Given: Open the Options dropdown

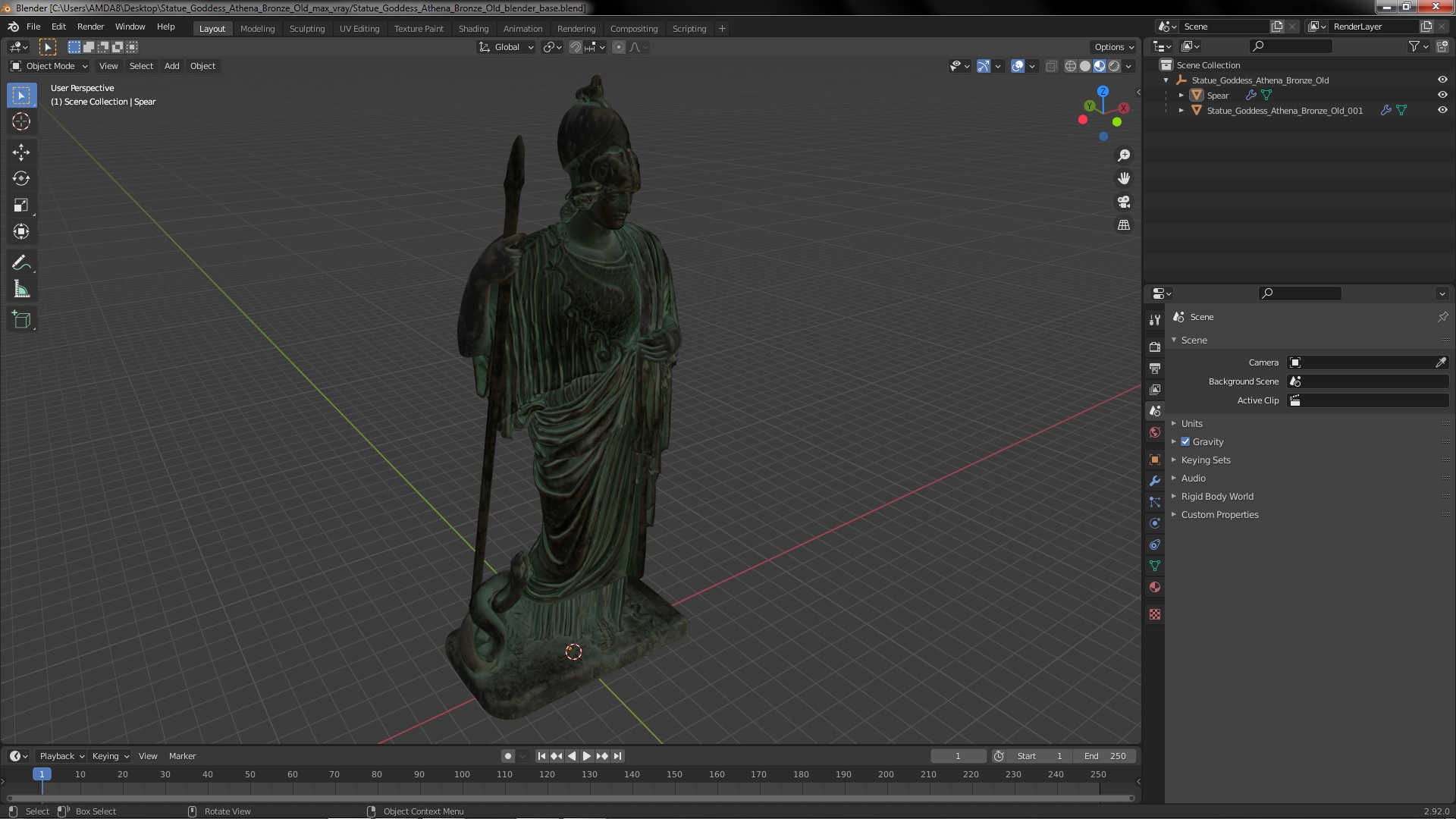Looking at the screenshot, I should pos(1113,47).
